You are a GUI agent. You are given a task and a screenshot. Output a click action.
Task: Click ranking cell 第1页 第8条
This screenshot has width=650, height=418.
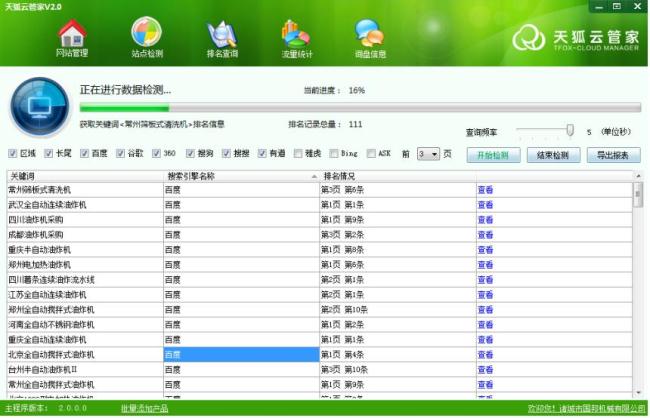pos(398,250)
